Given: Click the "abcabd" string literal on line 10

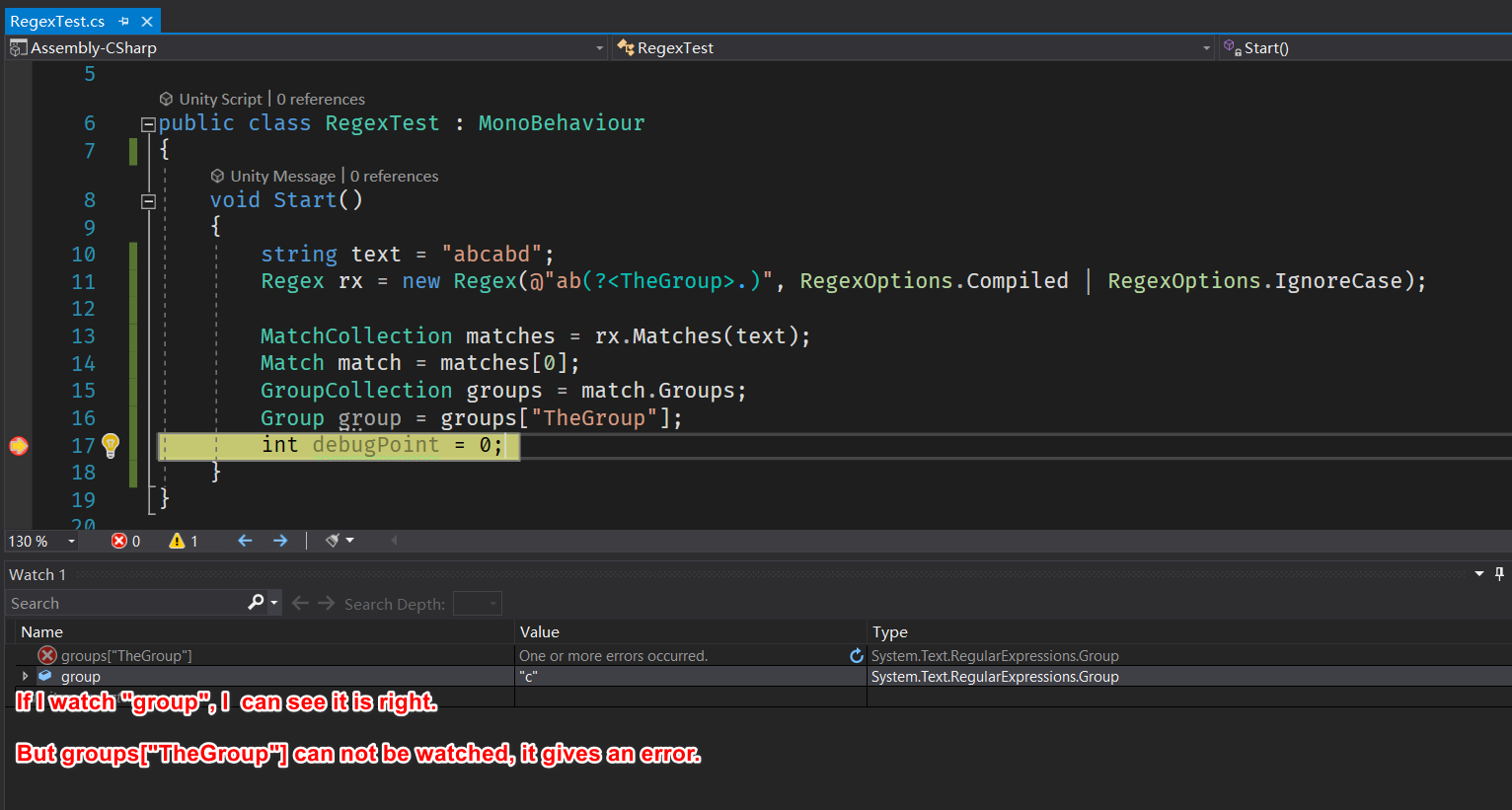Looking at the screenshot, I should point(491,255).
